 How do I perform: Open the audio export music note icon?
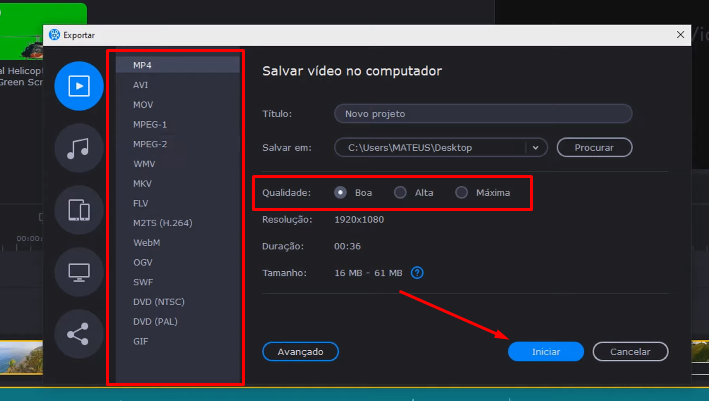coord(78,149)
